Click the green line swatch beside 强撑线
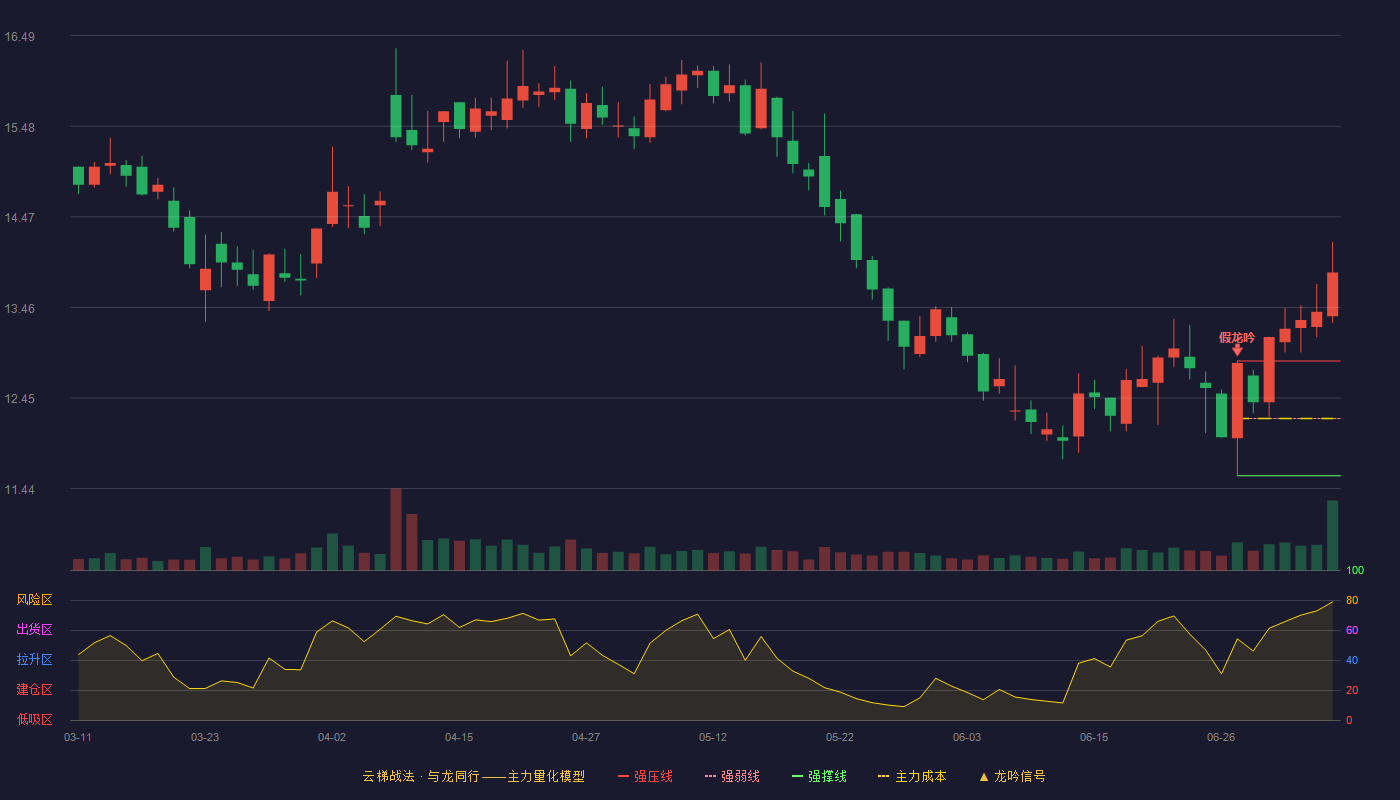1400x800 pixels. tap(798, 776)
